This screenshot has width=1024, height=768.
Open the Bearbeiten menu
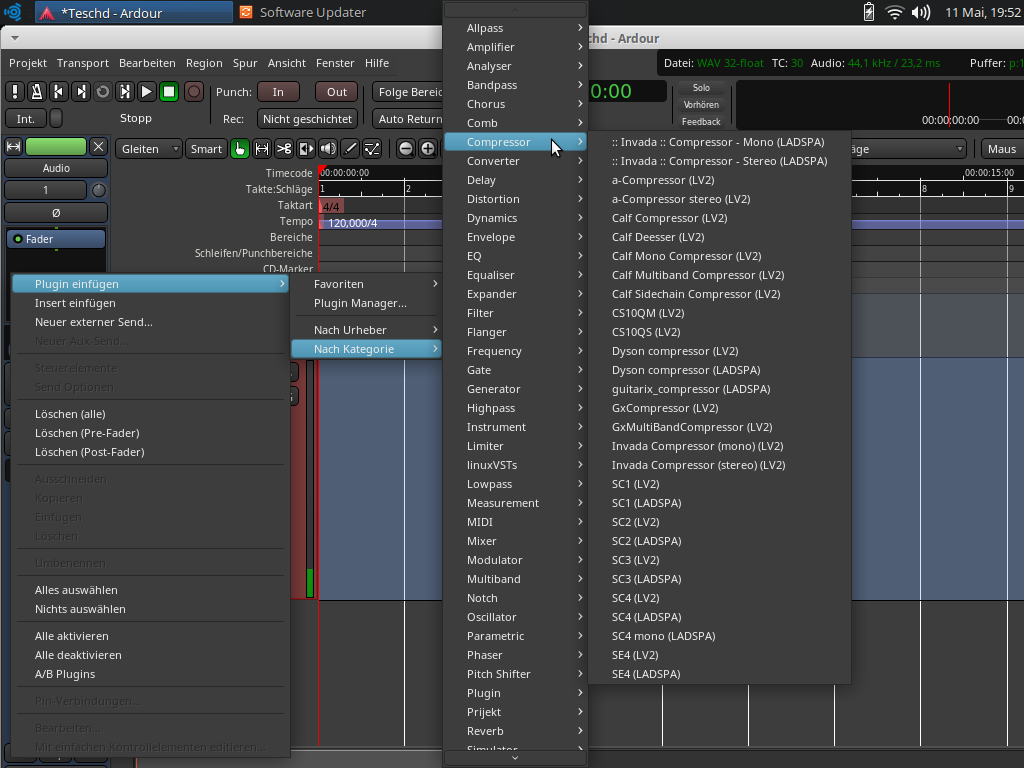coord(147,63)
